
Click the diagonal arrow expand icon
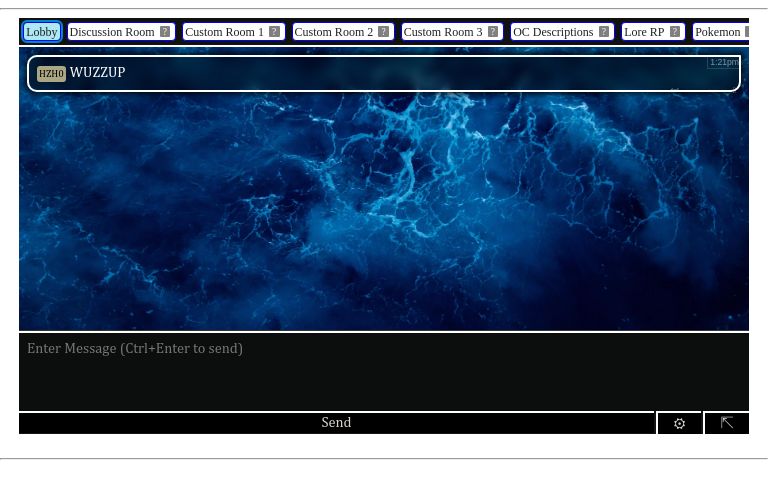pos(727,424)
